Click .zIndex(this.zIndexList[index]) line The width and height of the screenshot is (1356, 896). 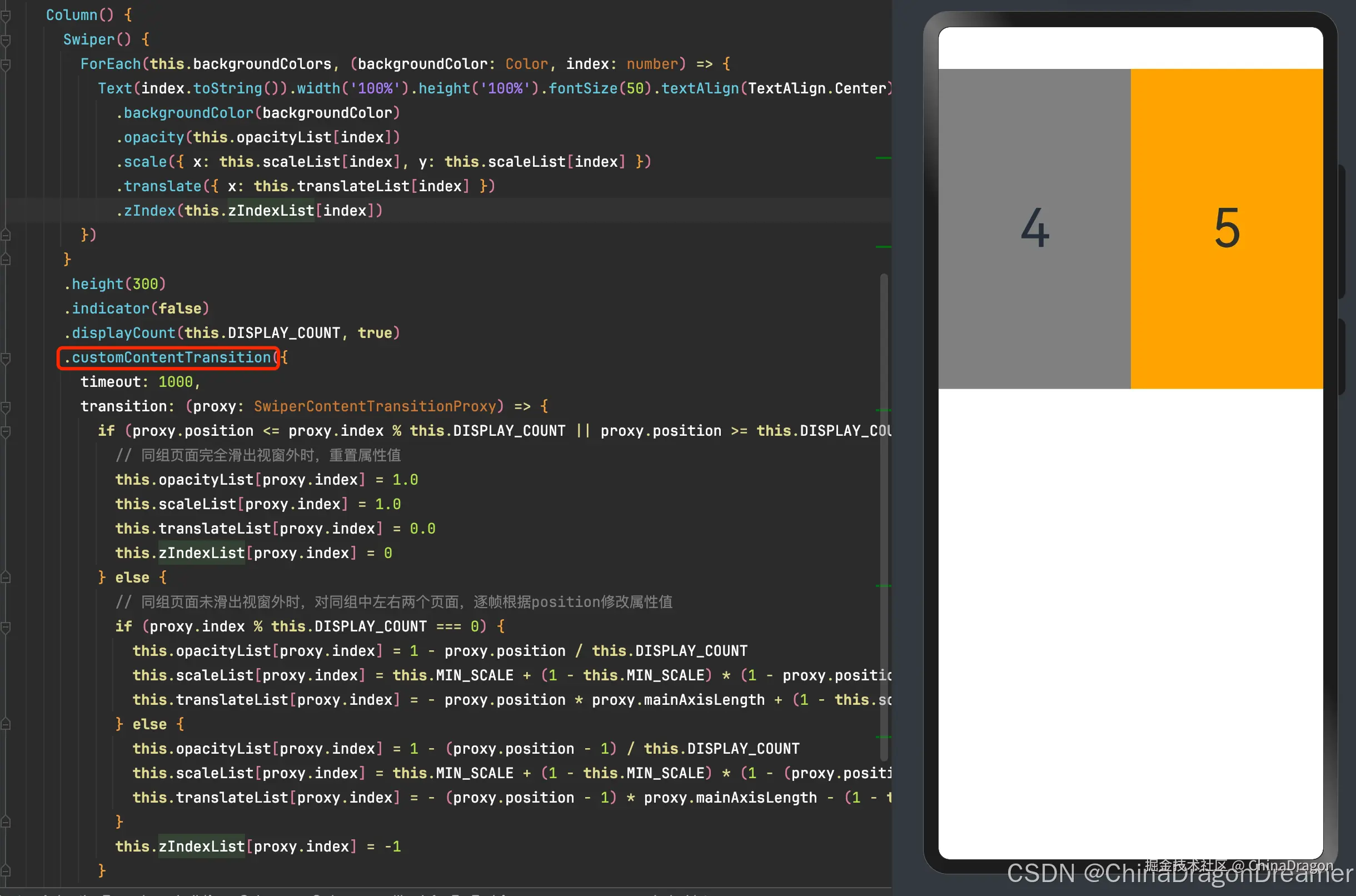pos(249,211)
